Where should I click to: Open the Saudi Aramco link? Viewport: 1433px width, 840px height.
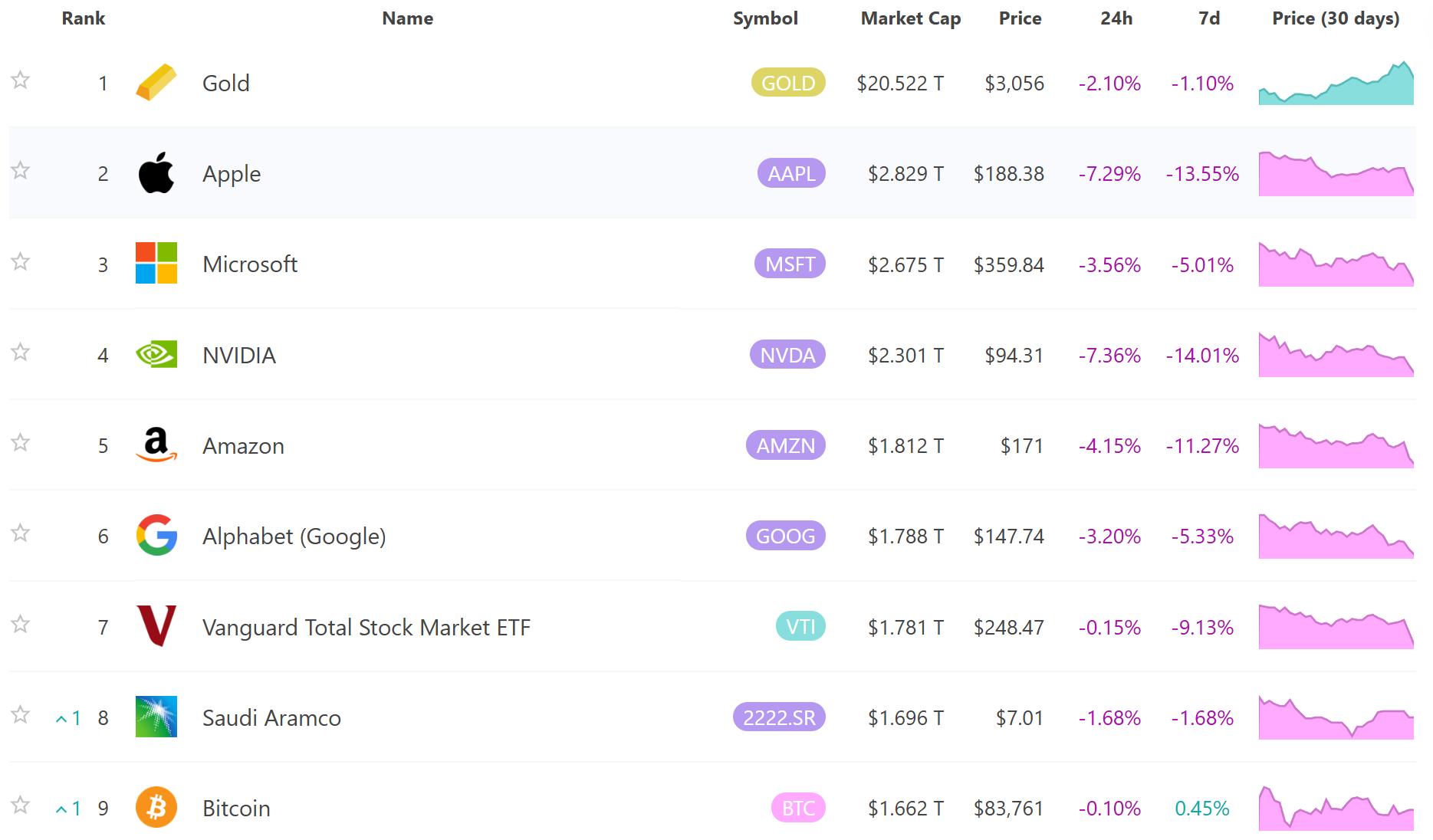coord(271,718)
